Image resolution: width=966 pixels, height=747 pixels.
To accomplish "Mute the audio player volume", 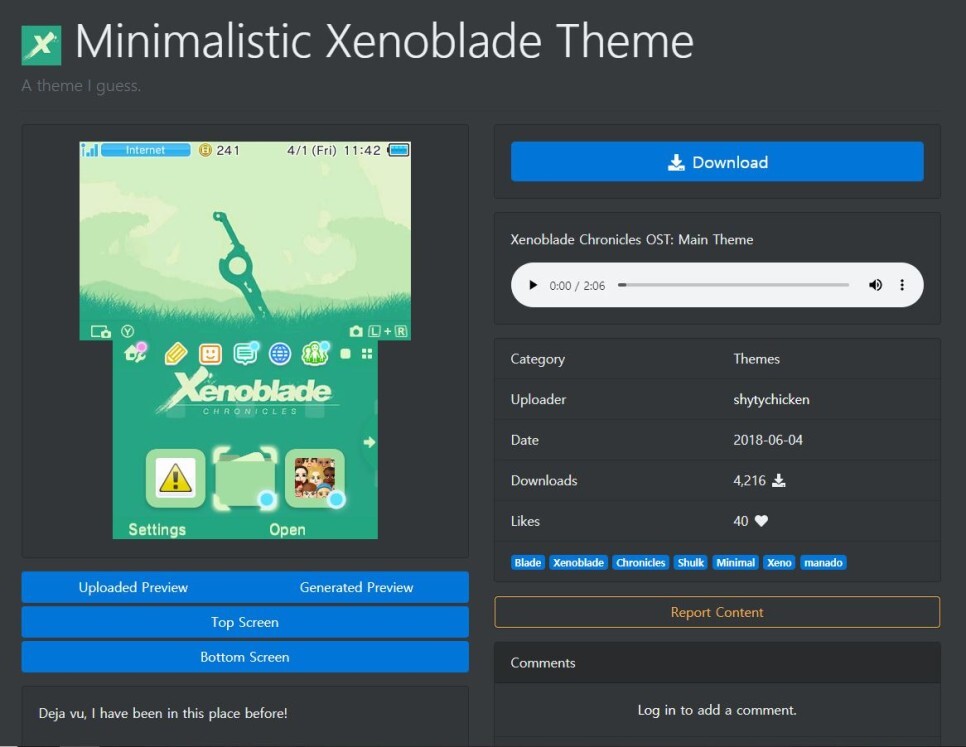I will pos(875,285).
